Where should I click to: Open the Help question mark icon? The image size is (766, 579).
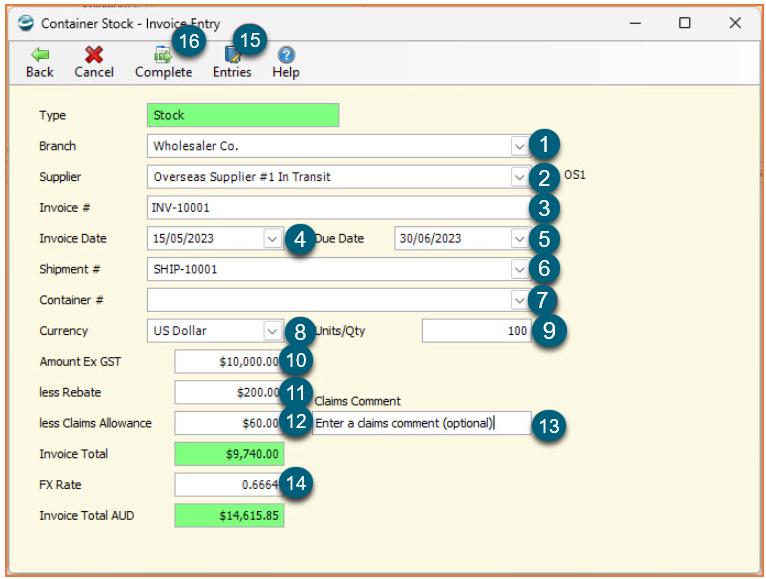pyautogui.click(x=286, y=55)
